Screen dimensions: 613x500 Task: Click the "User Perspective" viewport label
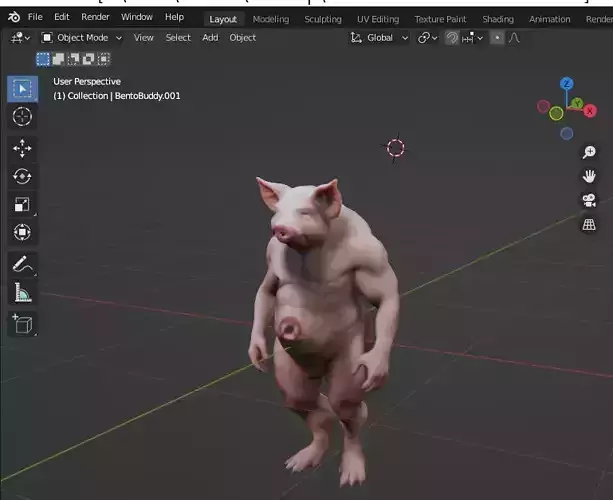(87, 81)
